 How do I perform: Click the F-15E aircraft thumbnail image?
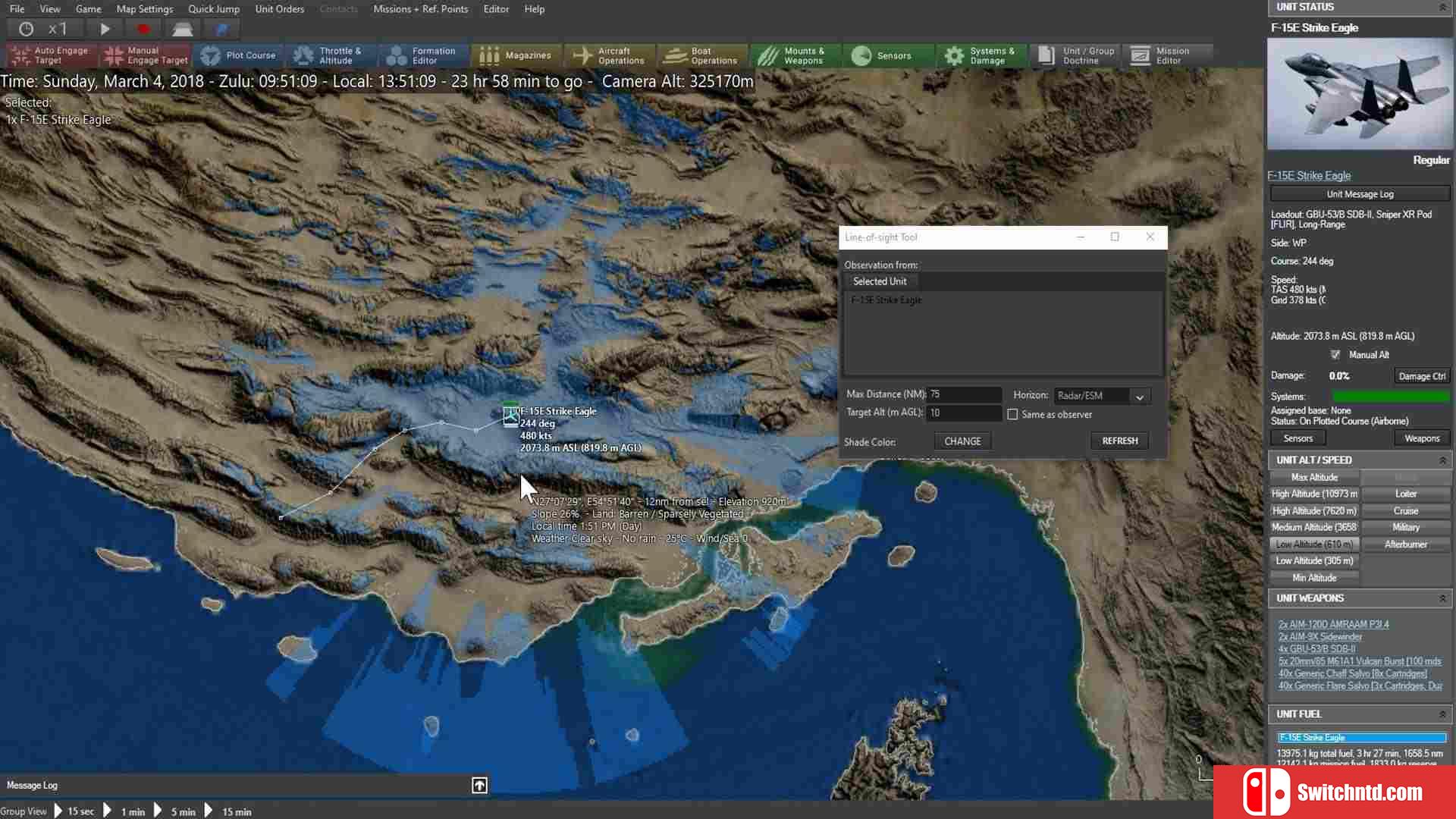coord(1360,93)
